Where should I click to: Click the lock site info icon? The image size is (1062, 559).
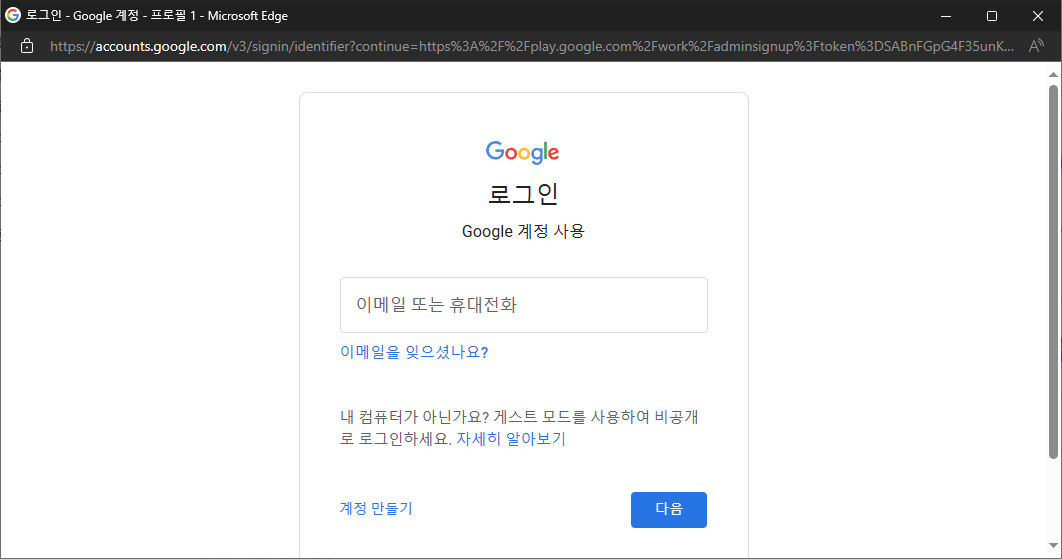pyautogui.click(x=26, y=46)
